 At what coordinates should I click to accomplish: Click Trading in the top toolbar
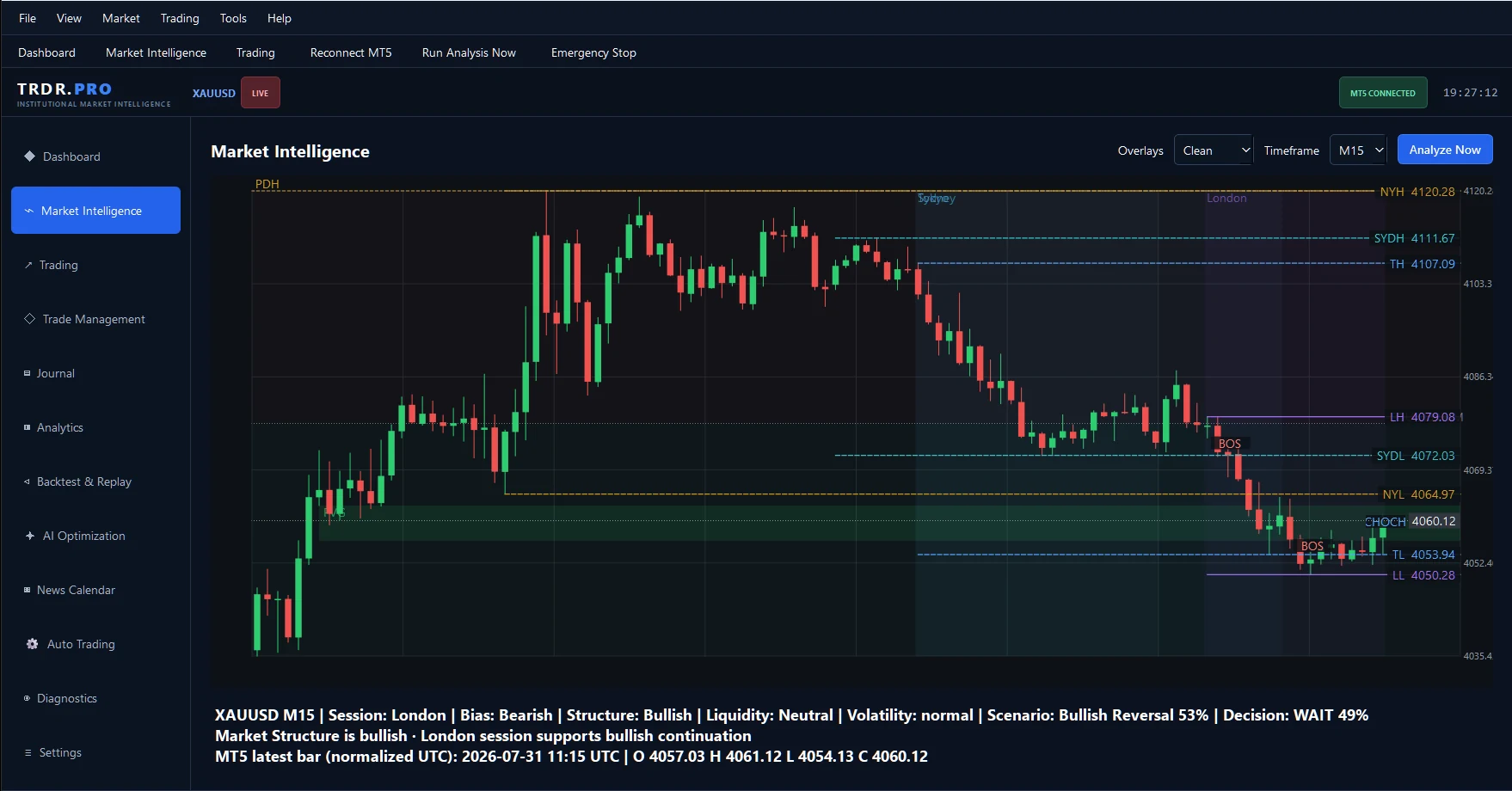pos(255,52)
